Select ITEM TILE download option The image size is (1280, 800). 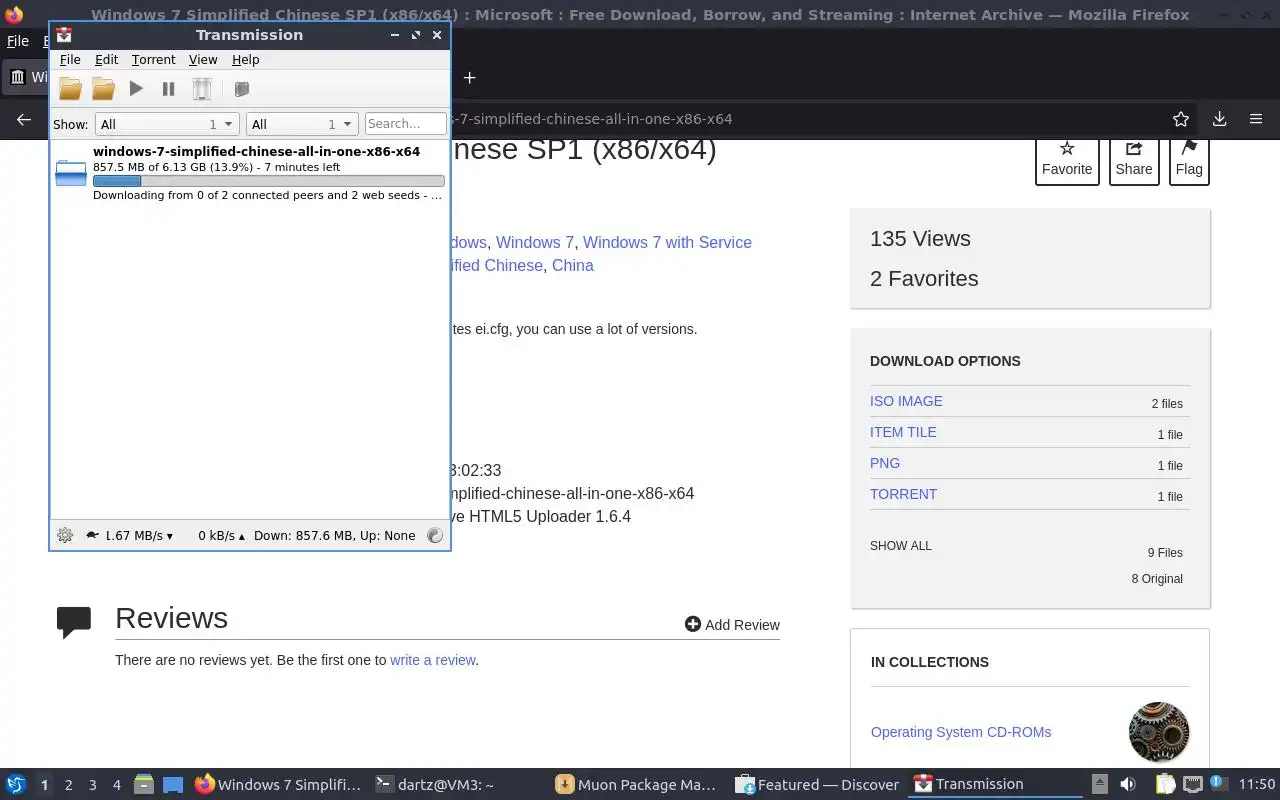903,432
